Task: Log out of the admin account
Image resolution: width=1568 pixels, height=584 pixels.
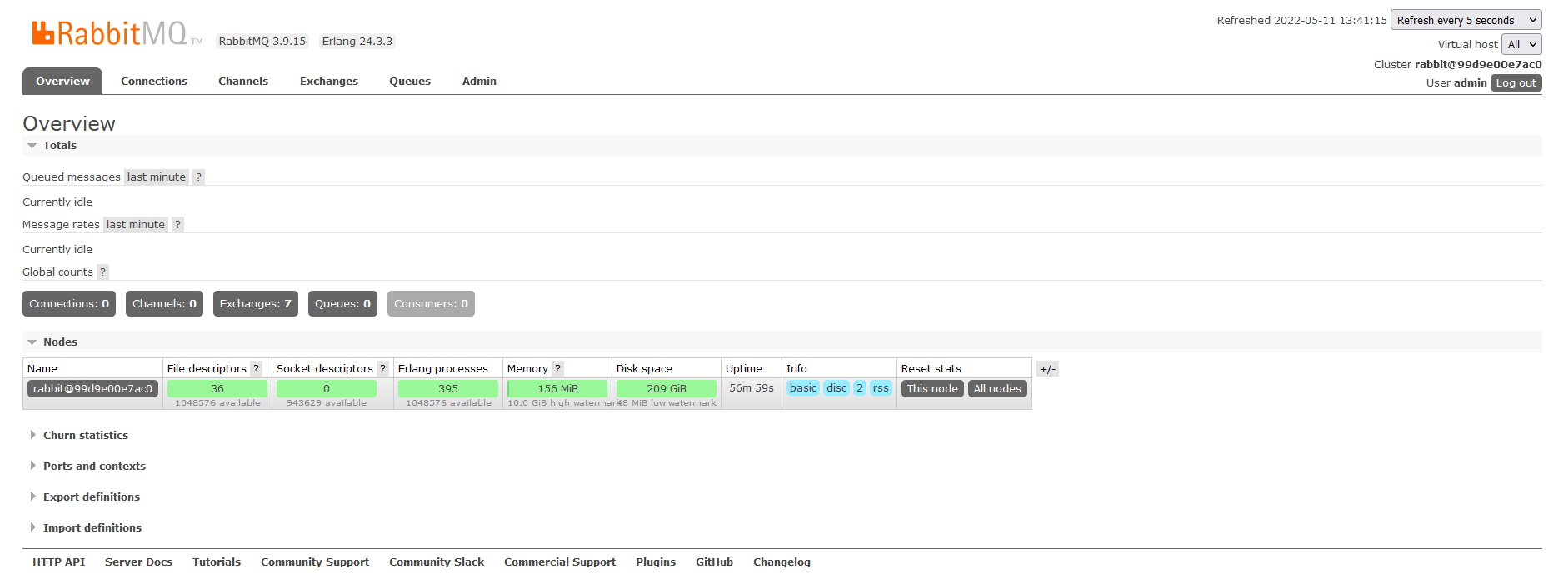Action: (1516, 83)
